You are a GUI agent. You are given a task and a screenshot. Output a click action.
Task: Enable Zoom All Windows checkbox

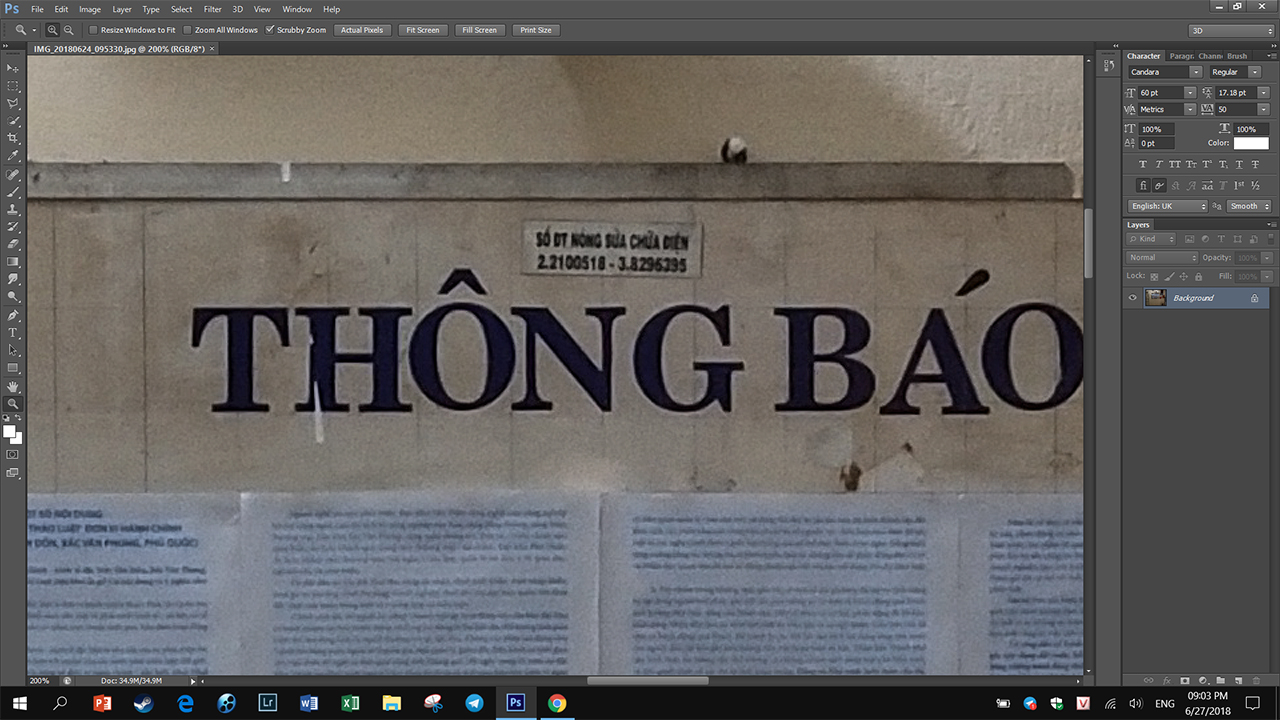pyautogui.click(x=188, y=30)
